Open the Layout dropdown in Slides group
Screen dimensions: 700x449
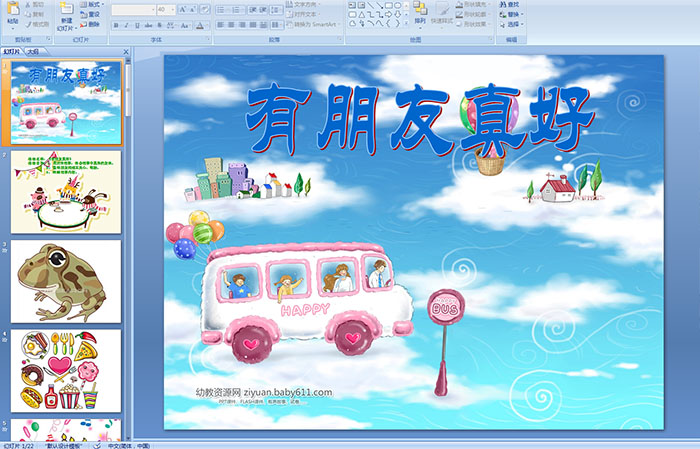click(92, 4)
